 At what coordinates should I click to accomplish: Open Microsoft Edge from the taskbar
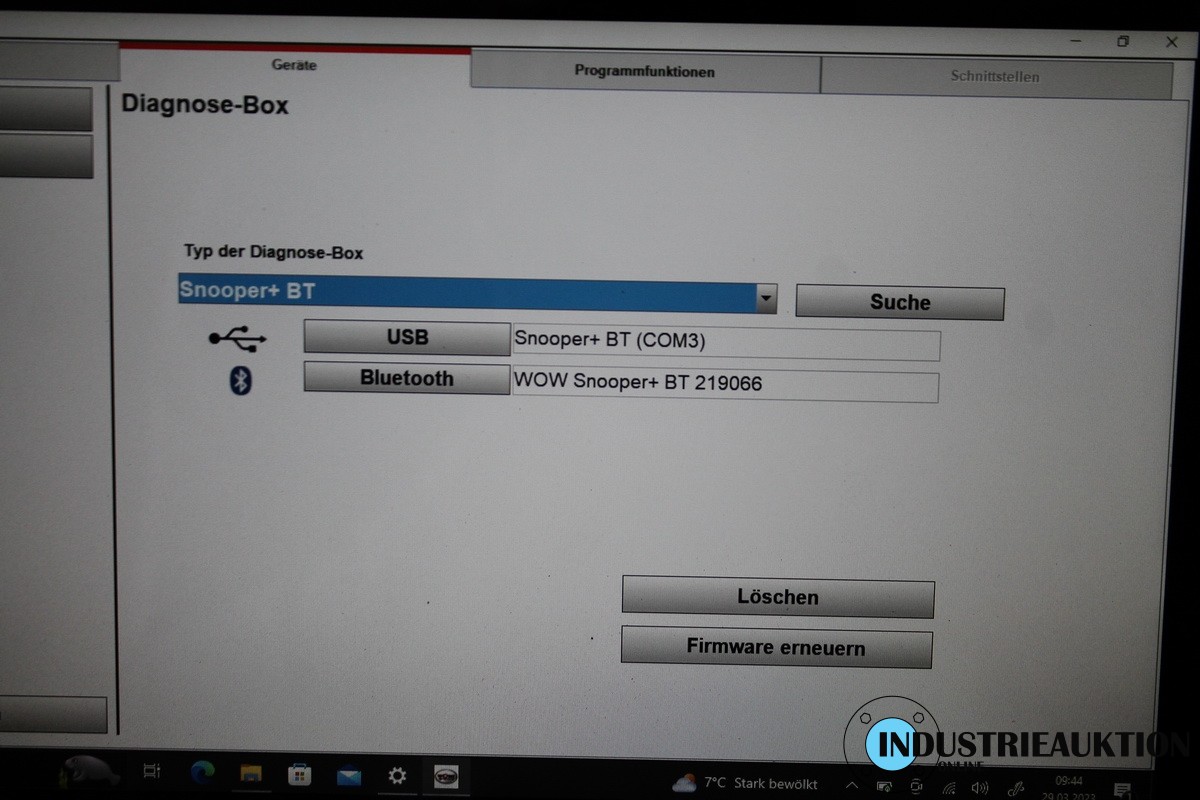pos(203,772)
